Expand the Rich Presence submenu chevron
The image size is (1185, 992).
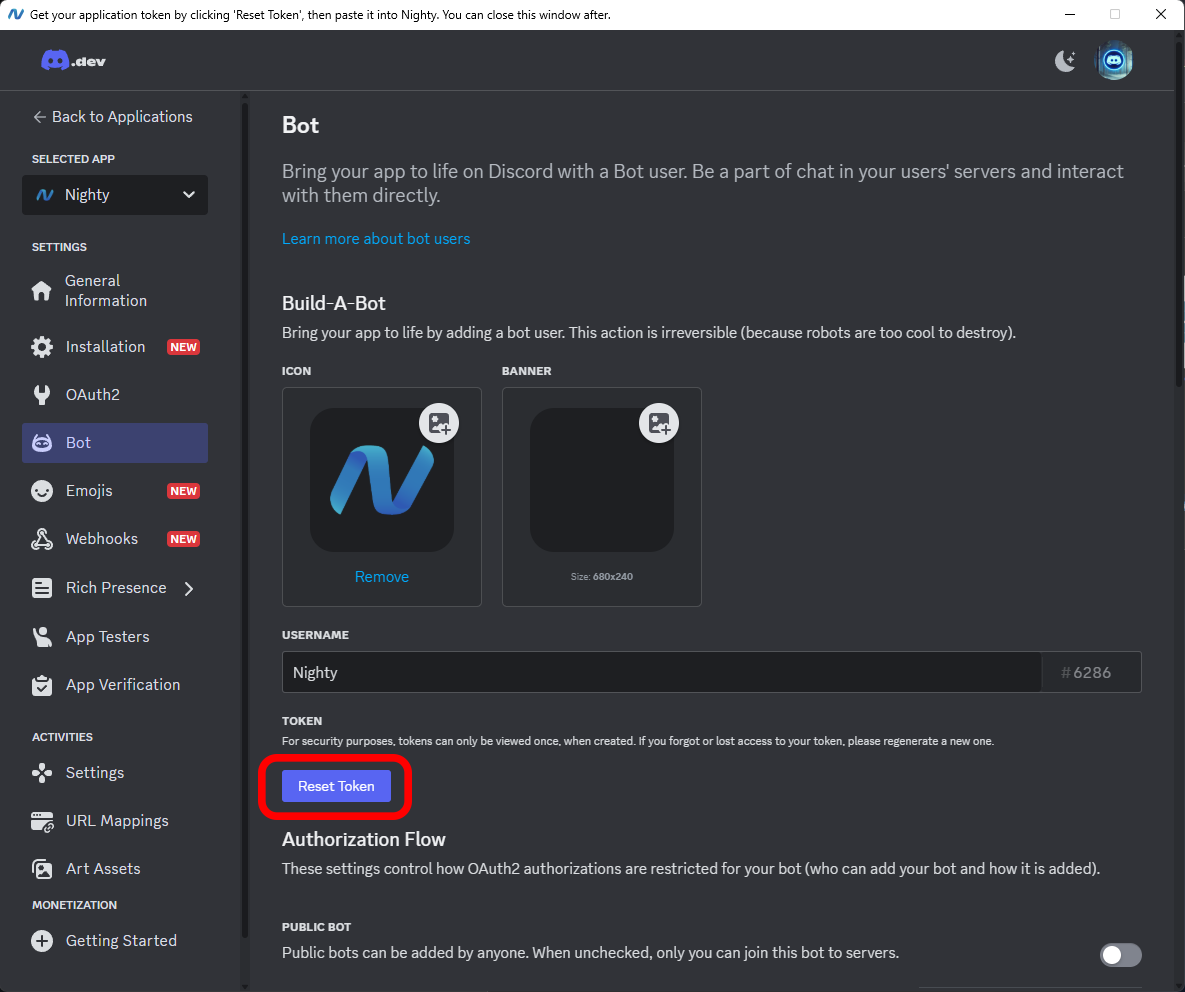click(x=189, y=588)
